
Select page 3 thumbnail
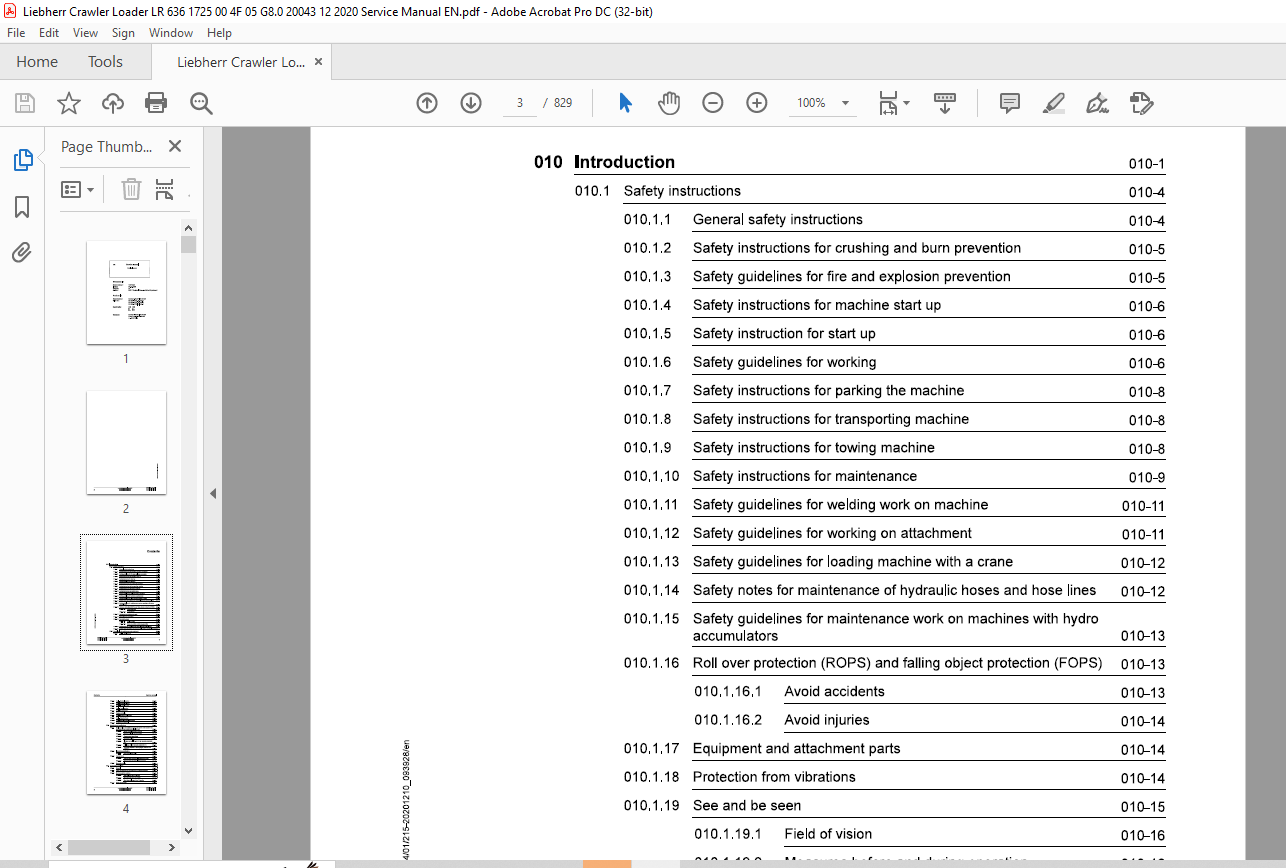126,592
